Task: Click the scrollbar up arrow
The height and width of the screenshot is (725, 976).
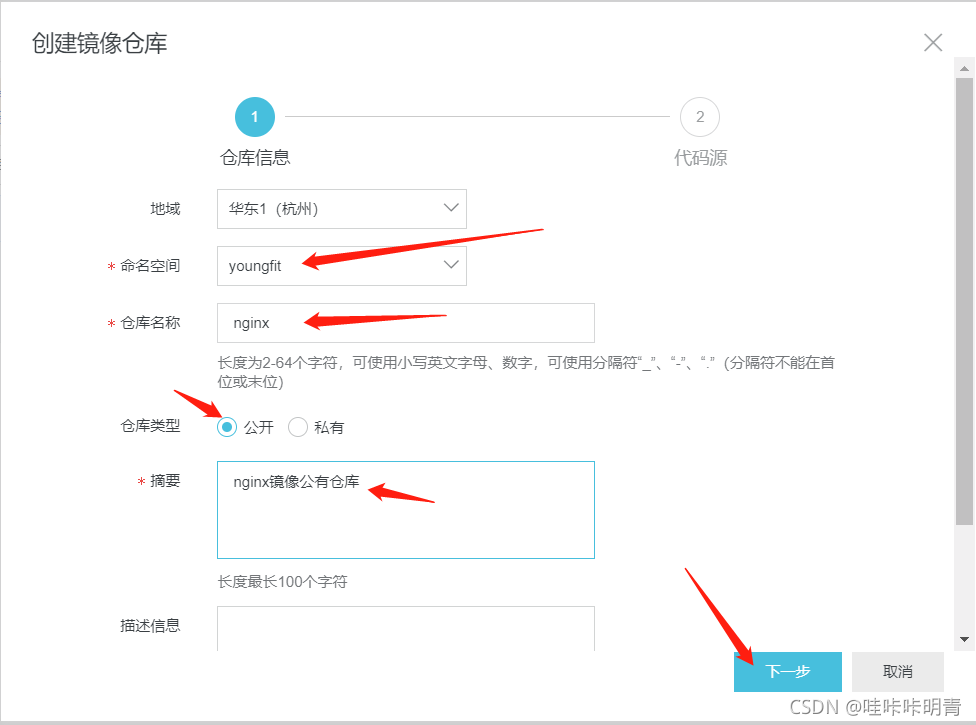Action: [966, 70]
